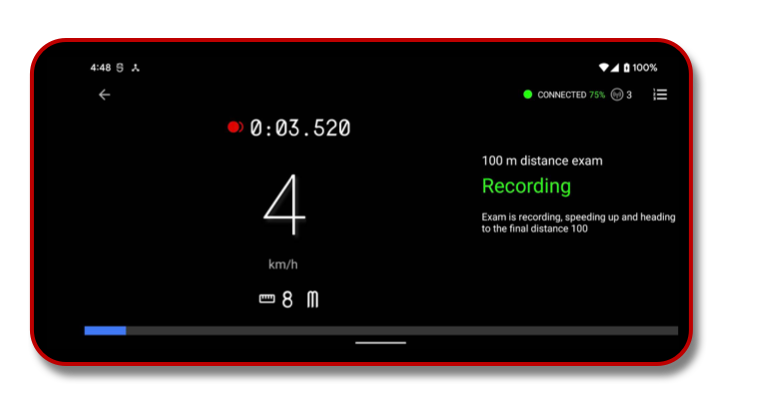
Task: Tap the bottom navigation gesture handle
Action: click(381, 343)
